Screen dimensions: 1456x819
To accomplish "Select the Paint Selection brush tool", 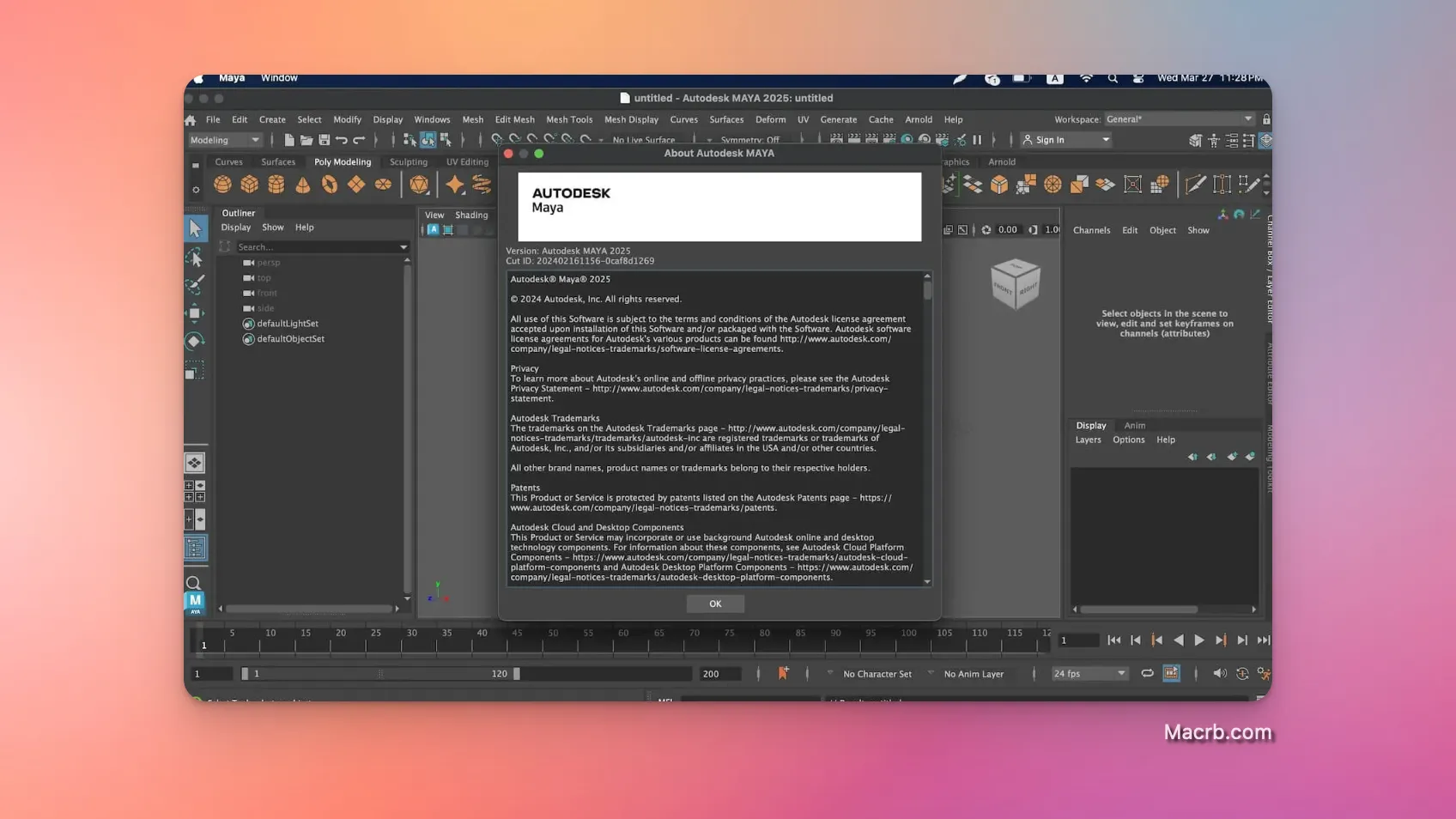I will (x=195, y=284).
